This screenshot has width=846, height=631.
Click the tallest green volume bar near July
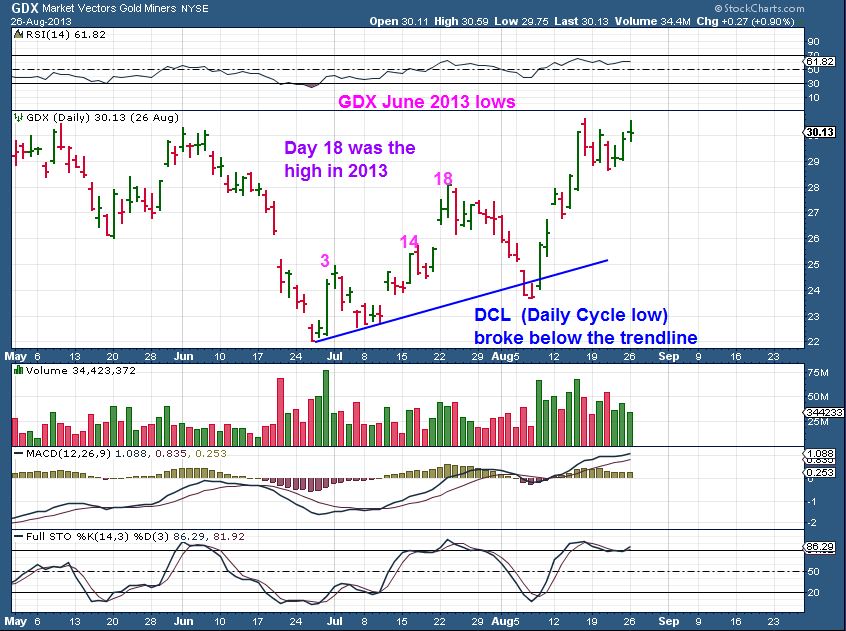tap(325, 408)
